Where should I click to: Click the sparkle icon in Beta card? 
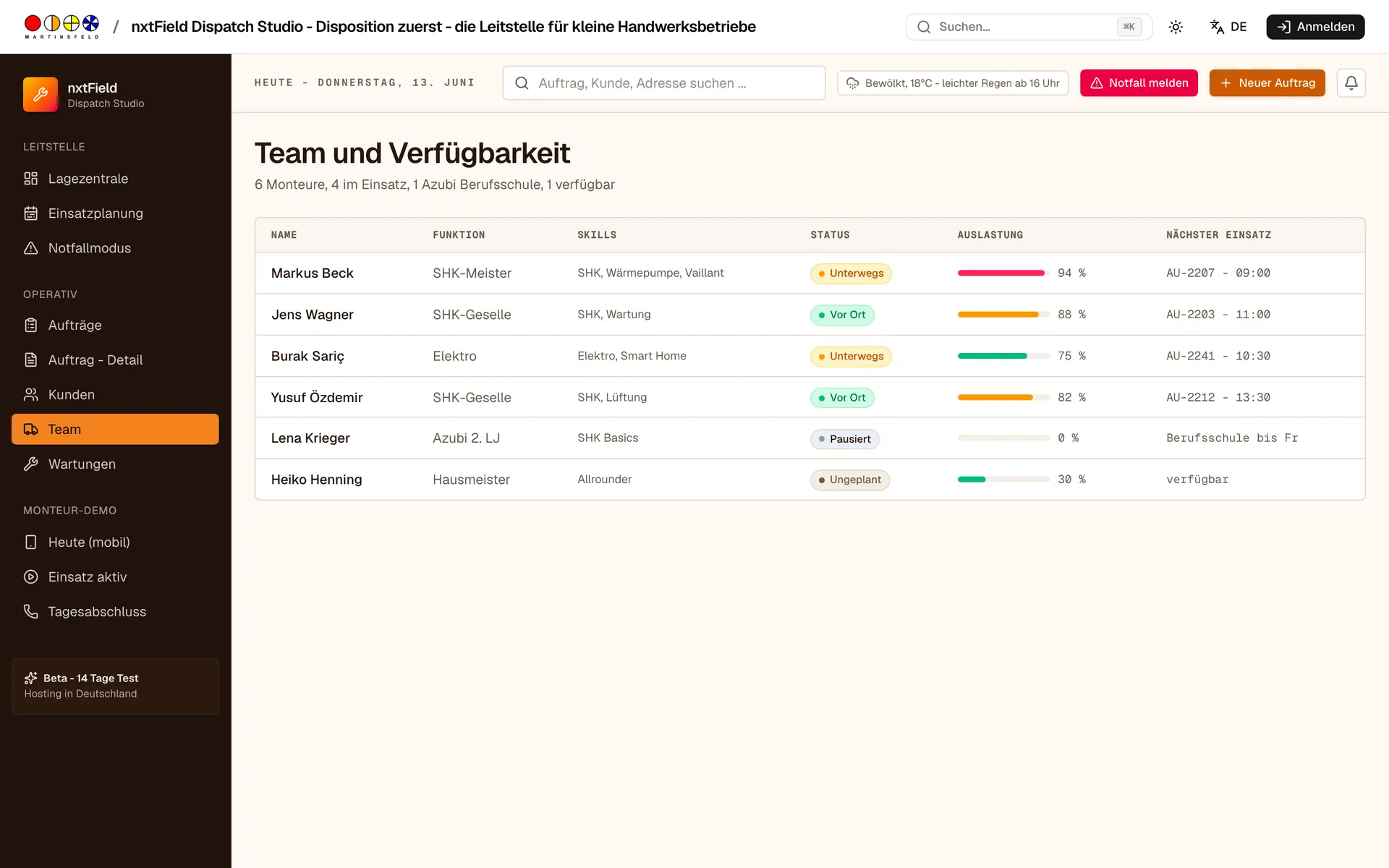30,678
